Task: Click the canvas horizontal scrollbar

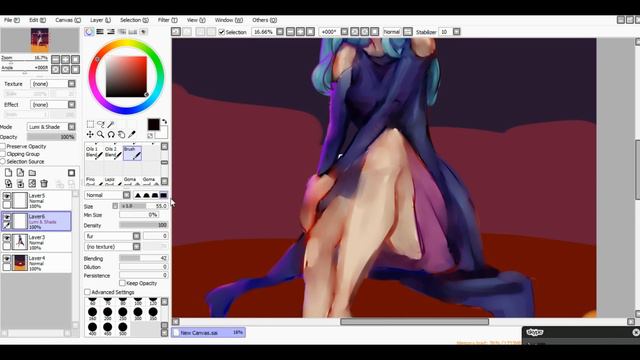Action: point(414,322)
